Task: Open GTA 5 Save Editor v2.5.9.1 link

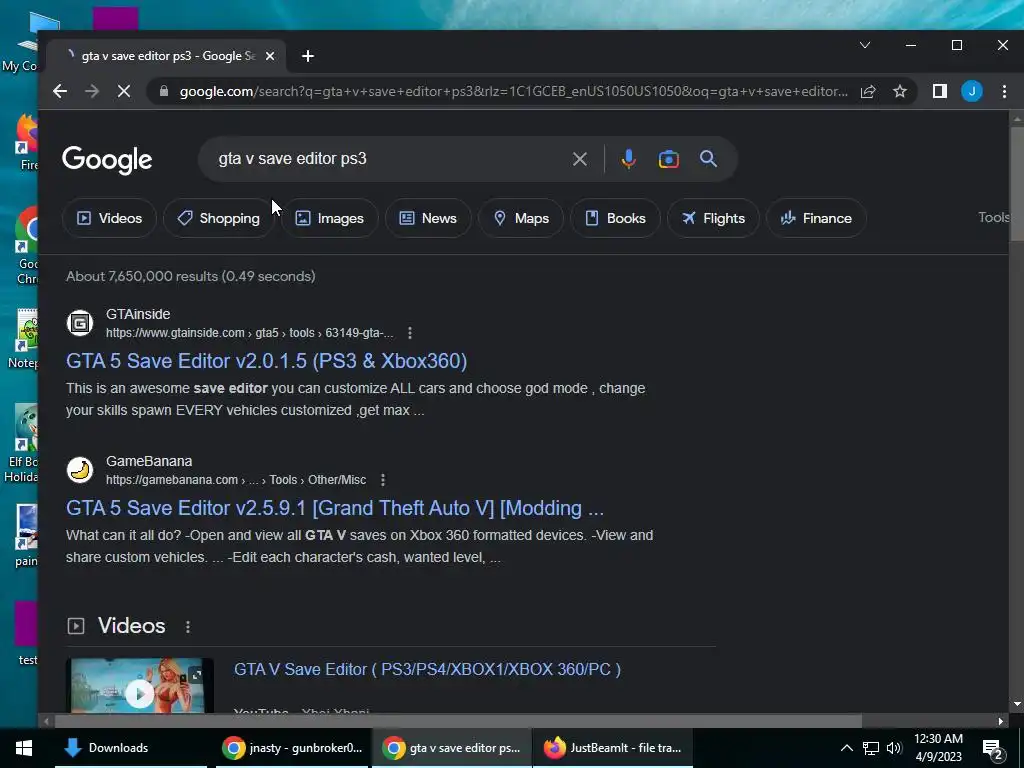Action: [335, 508]
